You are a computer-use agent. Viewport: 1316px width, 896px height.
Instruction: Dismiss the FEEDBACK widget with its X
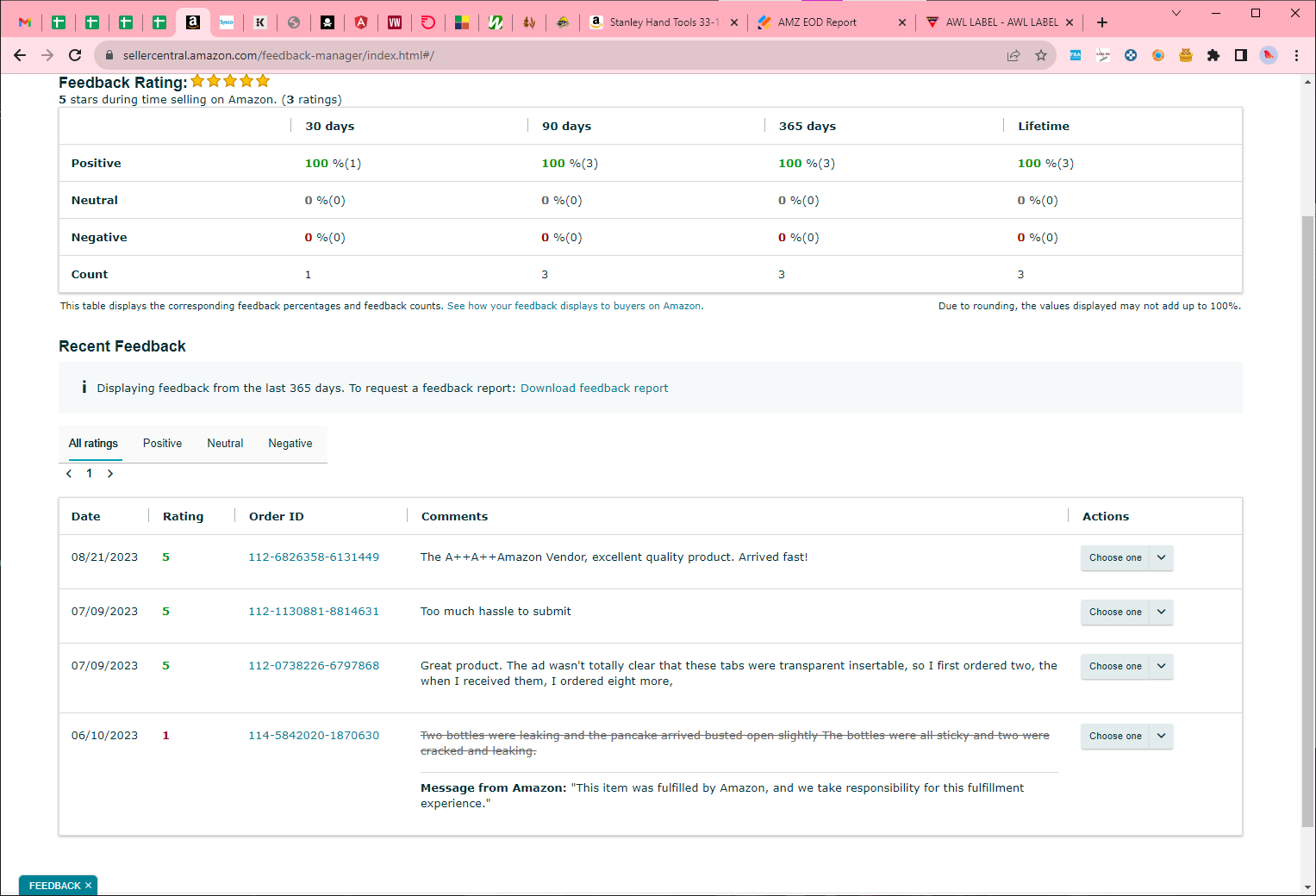click(88, 886)
